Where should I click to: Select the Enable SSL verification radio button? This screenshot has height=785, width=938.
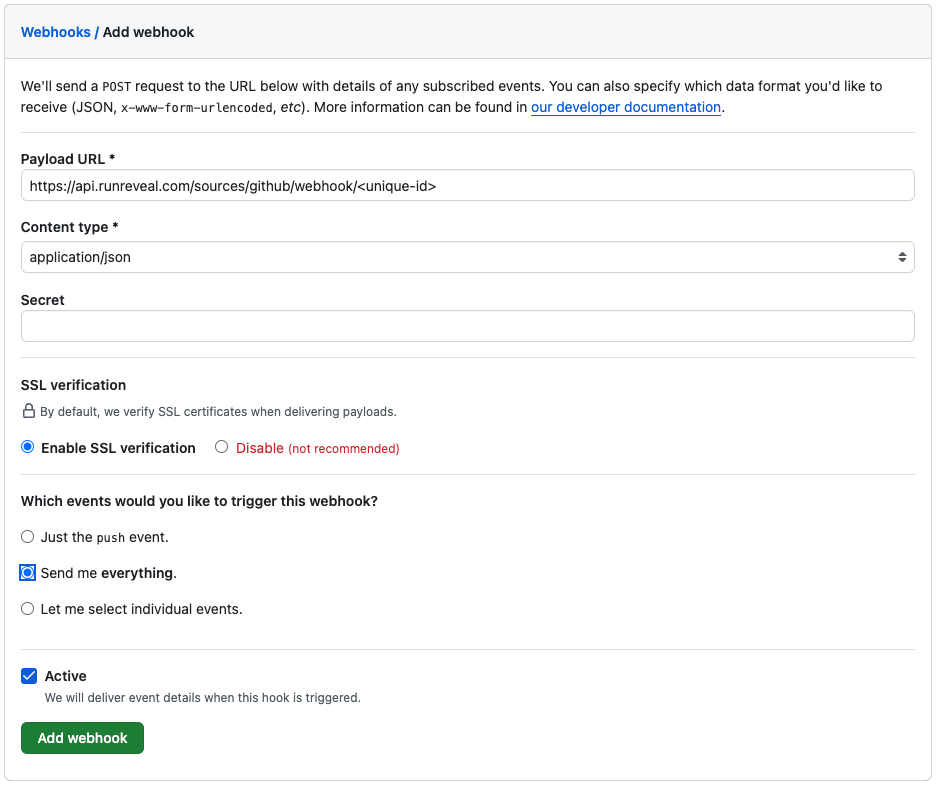(x=27, y=447)
